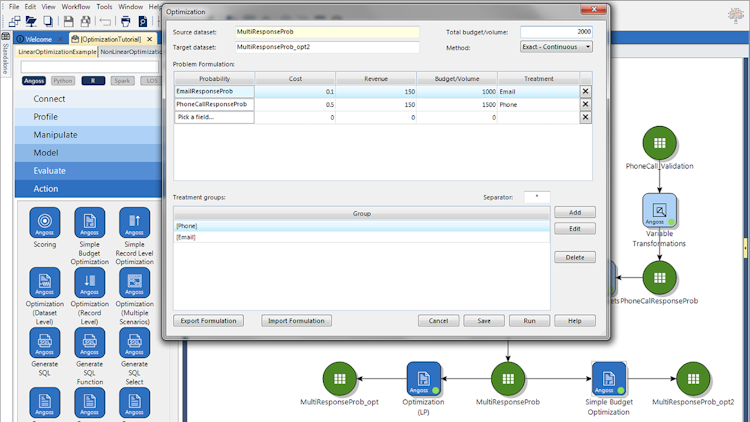Click Add to create a treatment group
The image size is (750, 422).
(x=575, y=212)
